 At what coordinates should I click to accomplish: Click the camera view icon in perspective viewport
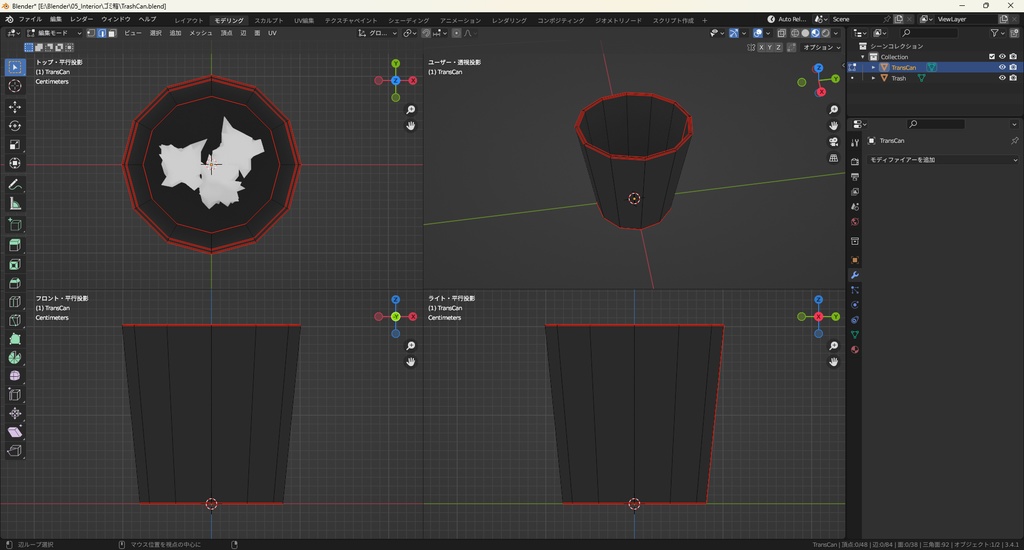pyautogui.click(x=833, y=142)
